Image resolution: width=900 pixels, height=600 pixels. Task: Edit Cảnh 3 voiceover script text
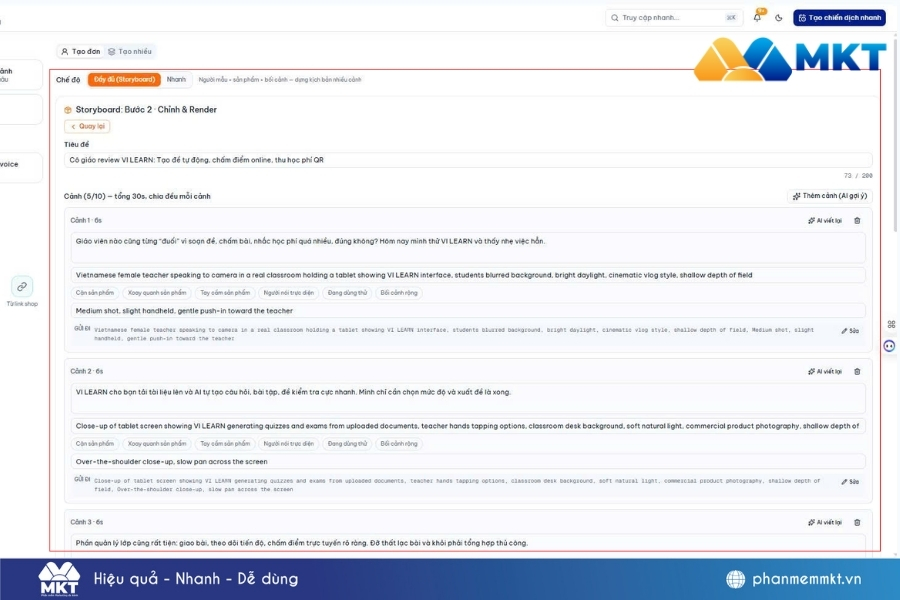coord(468,543)
